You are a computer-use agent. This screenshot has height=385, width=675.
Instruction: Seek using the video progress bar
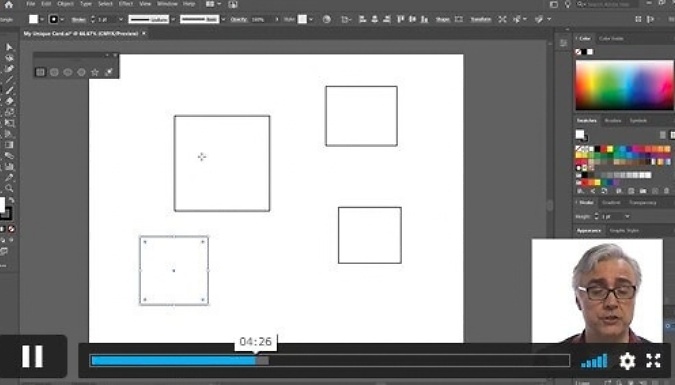click(330, 361)
